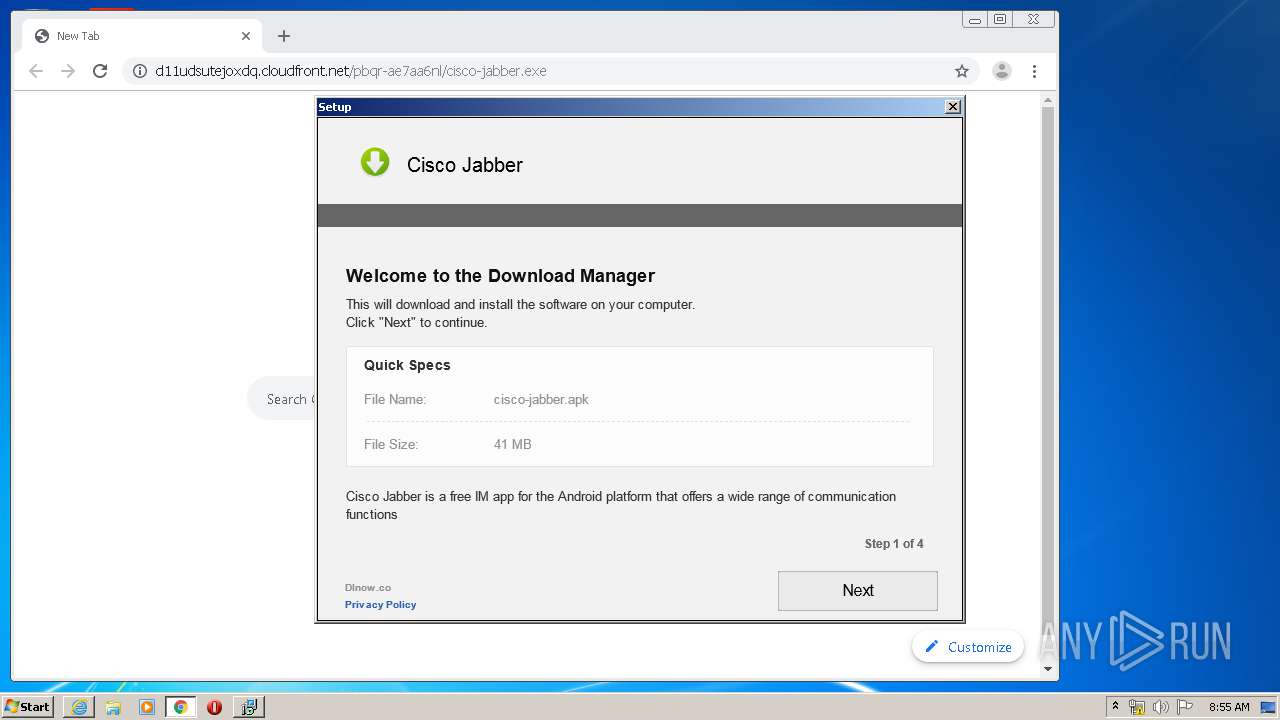1280x720 pixels.
Task: Open File Explorer from taskbar
Action: click(113, 707)
